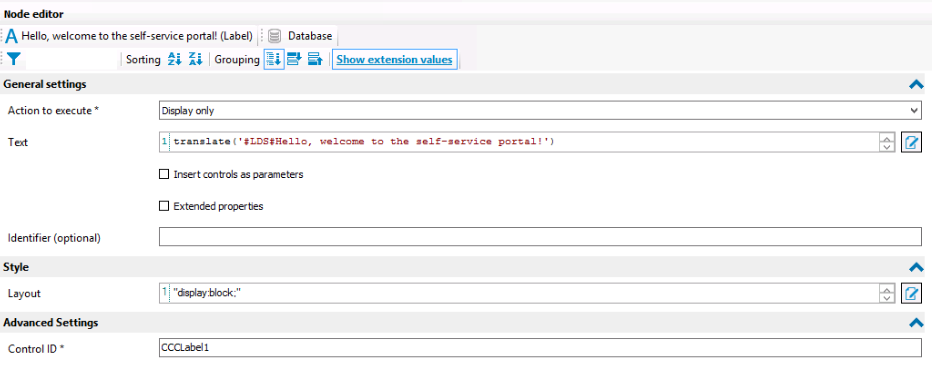The height and width of the screenshot is (369, 932).
Task: Open the editor for the Layout field
Action: pos(911,294)
